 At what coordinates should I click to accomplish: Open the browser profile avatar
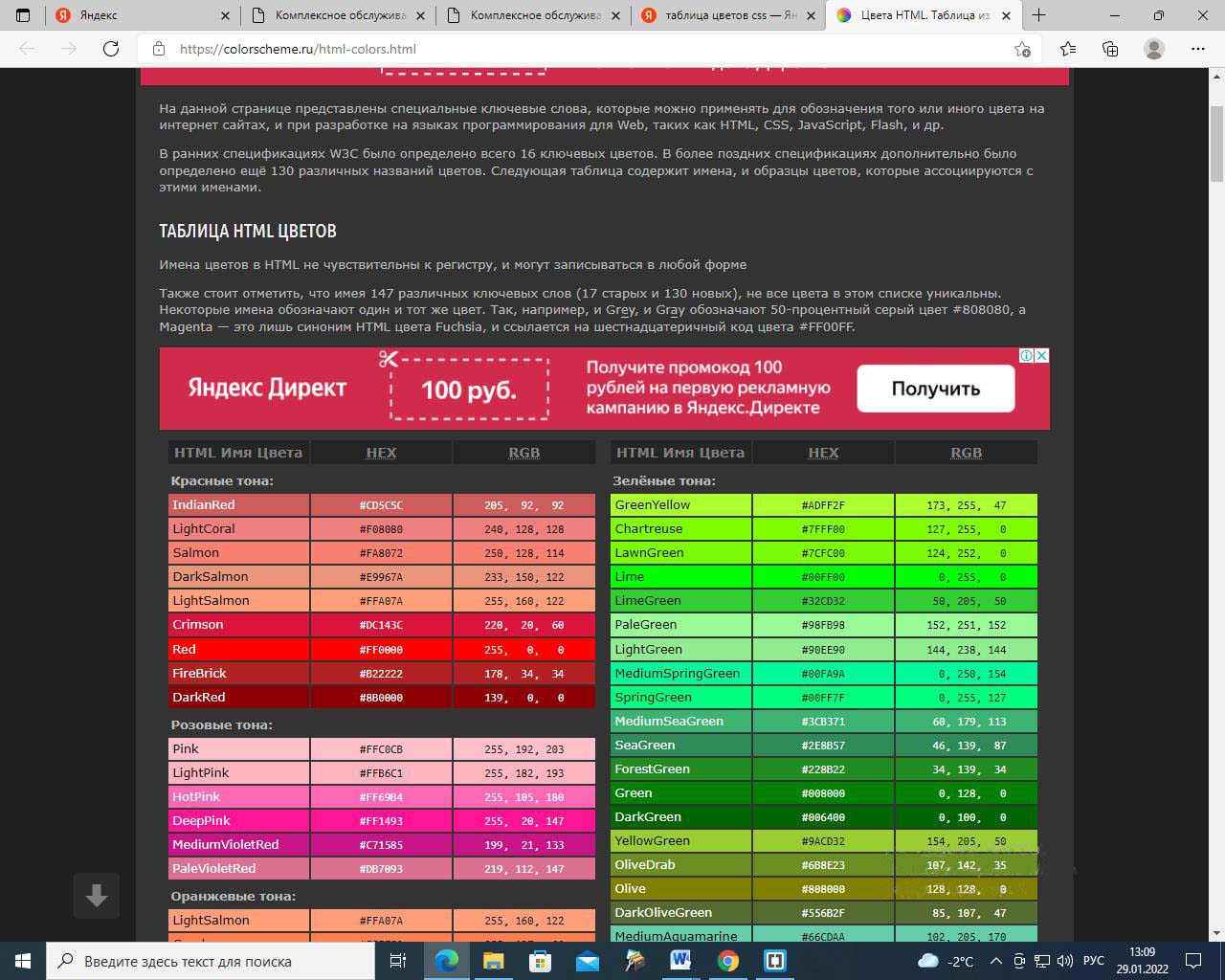pos(1154,49)
